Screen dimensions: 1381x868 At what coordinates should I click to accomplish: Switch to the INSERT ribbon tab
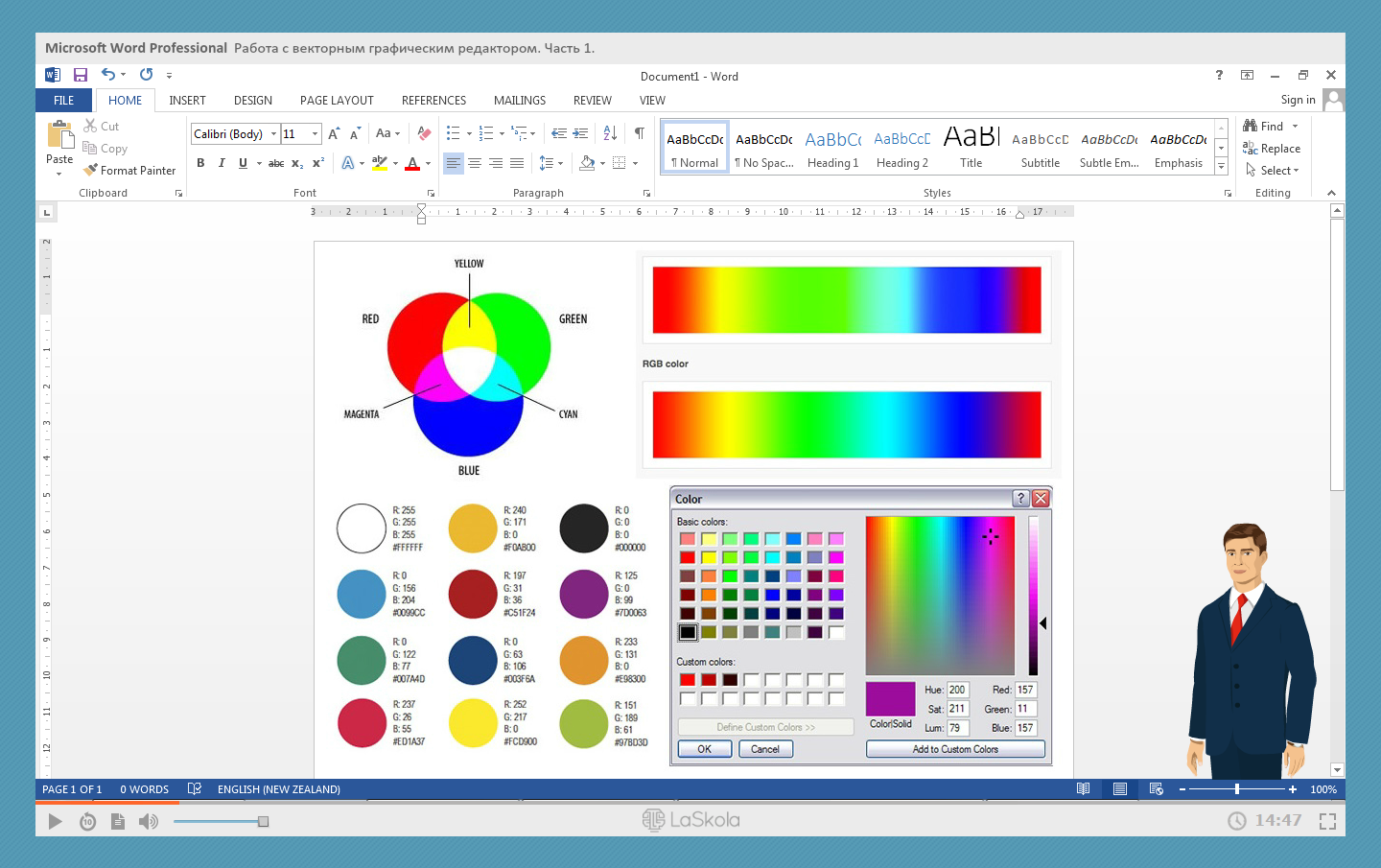pyautogui.click(x=187, y=101)
